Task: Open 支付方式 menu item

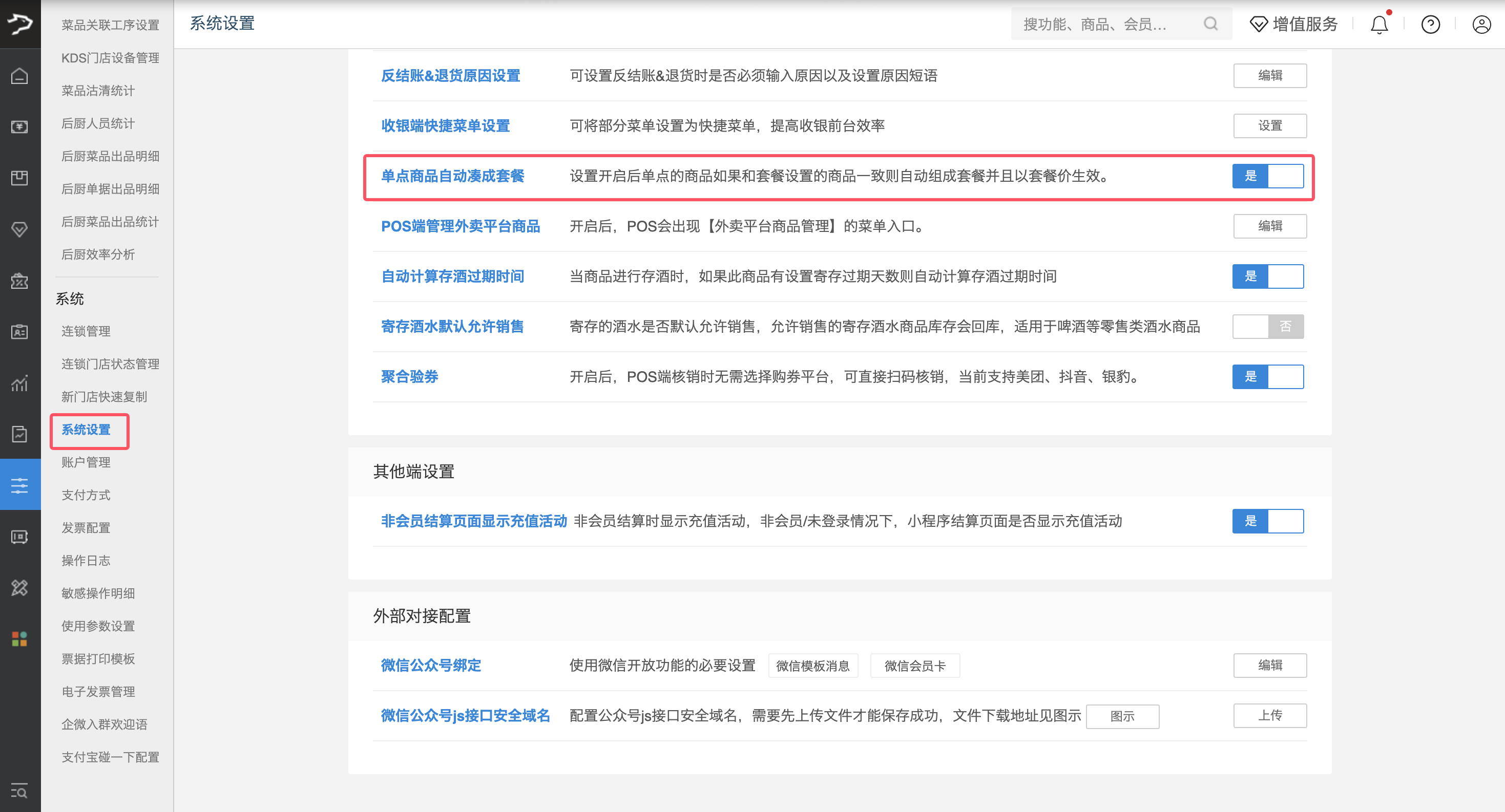Action: 86,495
